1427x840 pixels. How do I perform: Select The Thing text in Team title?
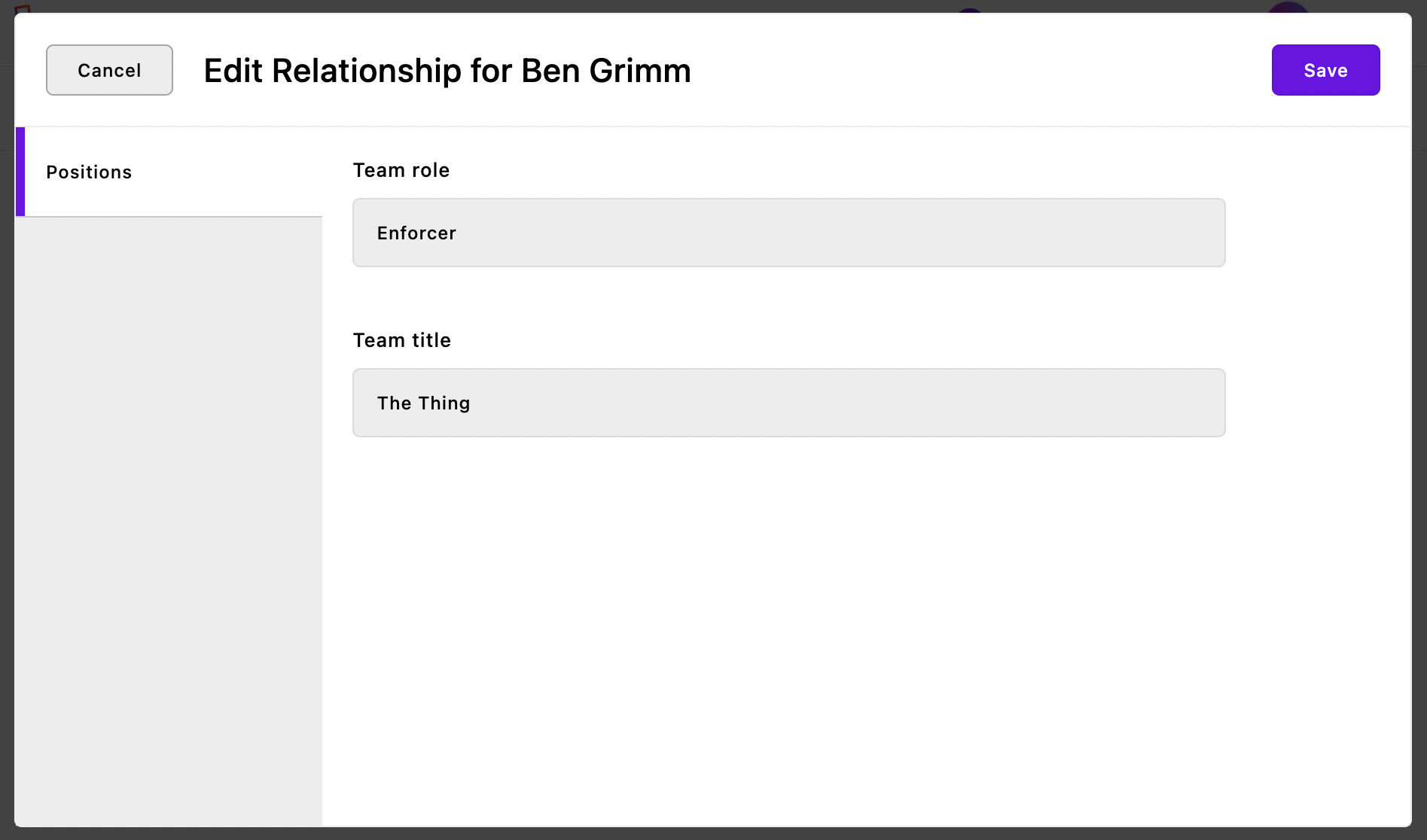point(423,403)
